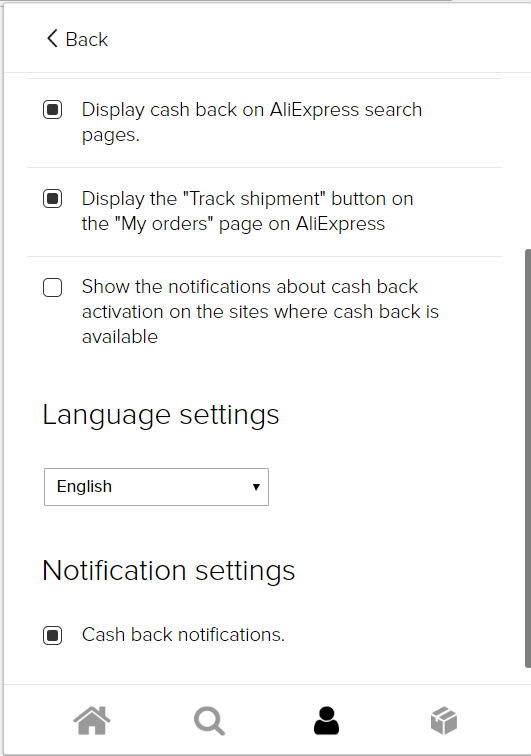
Task: Enable notifications about cash back activation checkbox
Action: click(x=53, y=287)
